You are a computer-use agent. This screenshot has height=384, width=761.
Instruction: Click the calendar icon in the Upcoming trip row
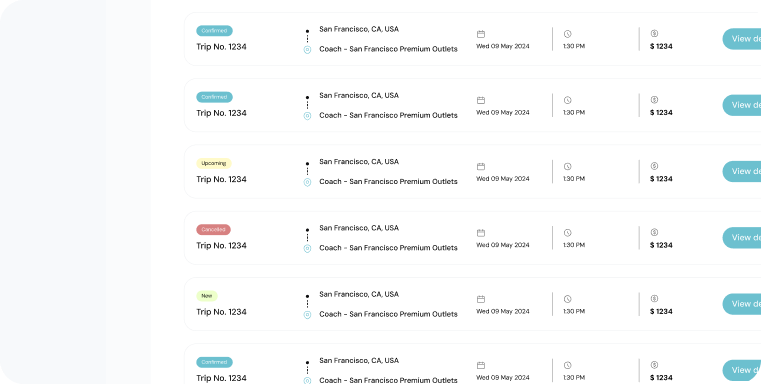click(480, 167)
